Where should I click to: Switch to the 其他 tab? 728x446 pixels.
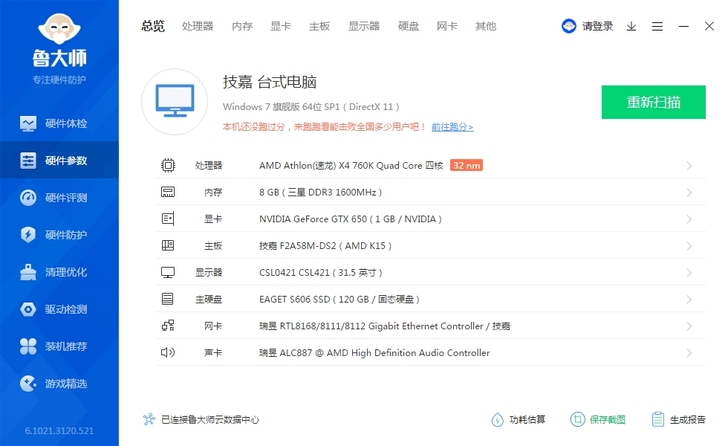[486, 26]
